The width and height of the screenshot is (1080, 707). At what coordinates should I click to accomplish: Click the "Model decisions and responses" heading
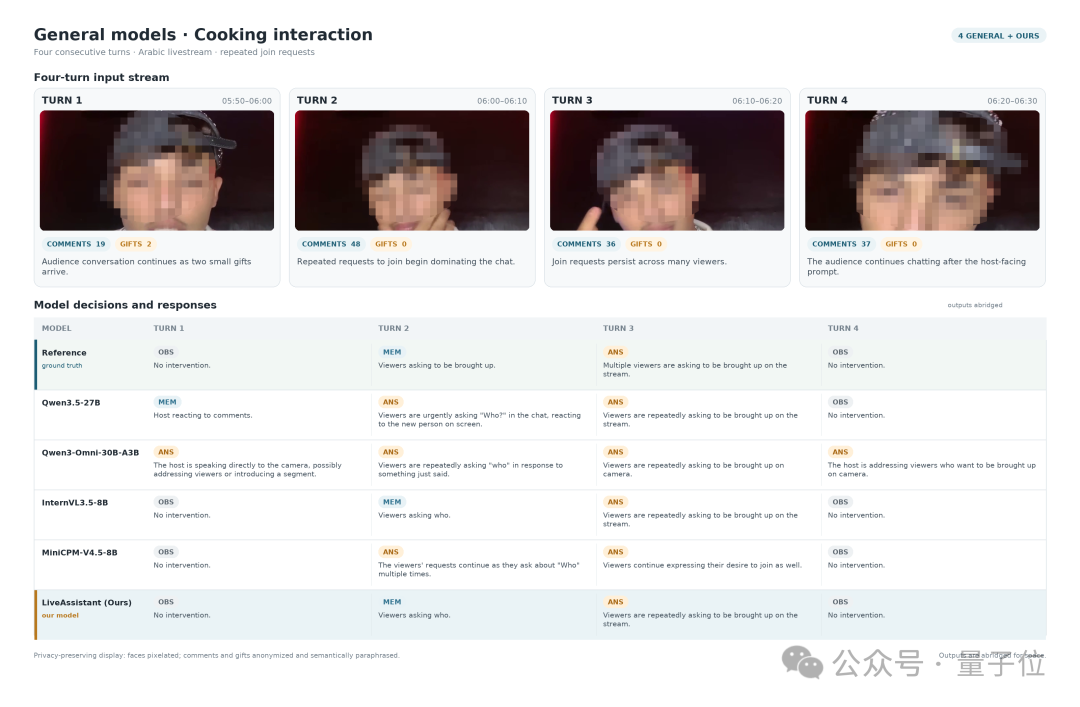(125, 305)
